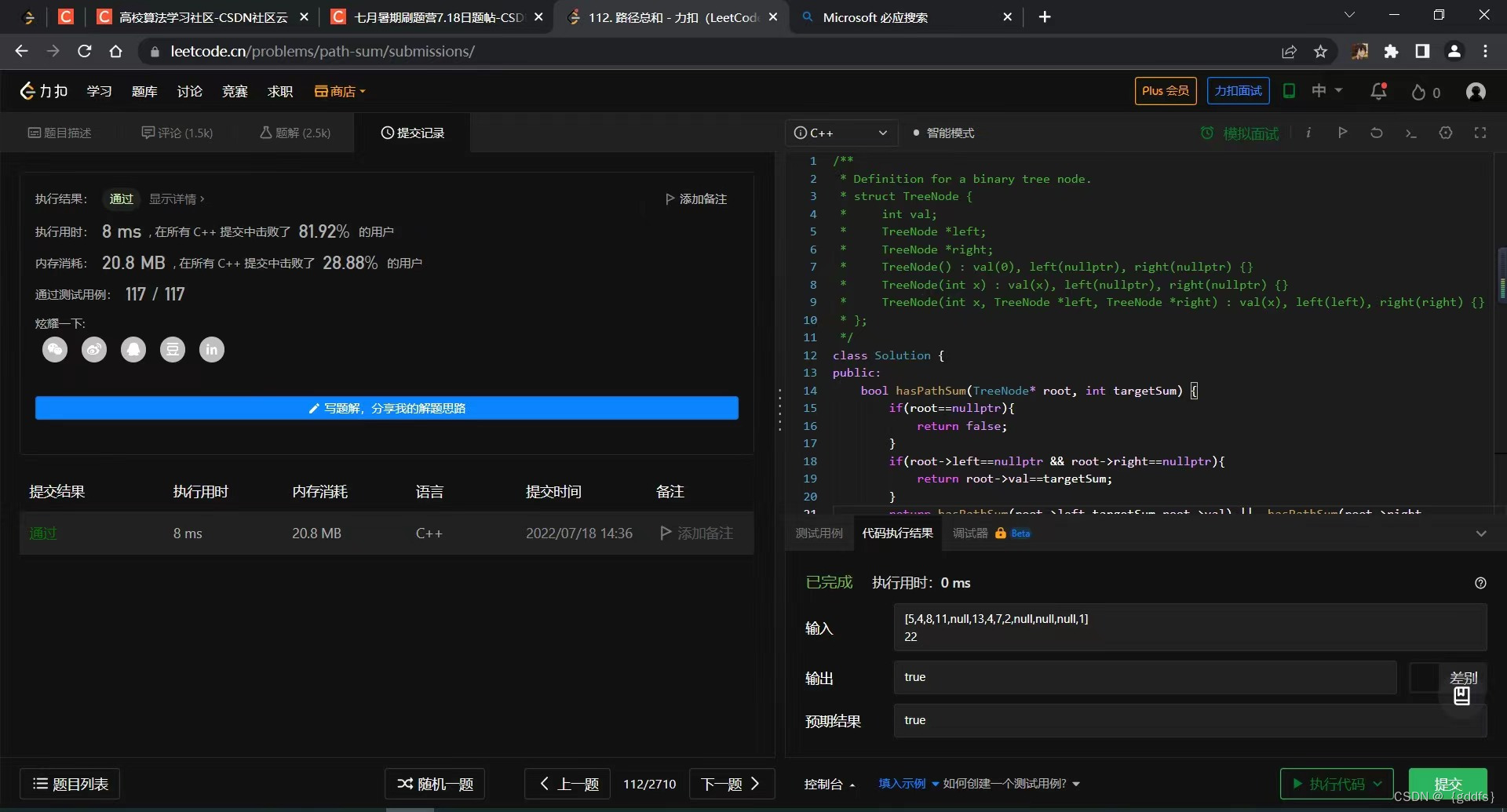Run code with the play icon
This screenshot has height=812, width=1507.
point(1343,133)
